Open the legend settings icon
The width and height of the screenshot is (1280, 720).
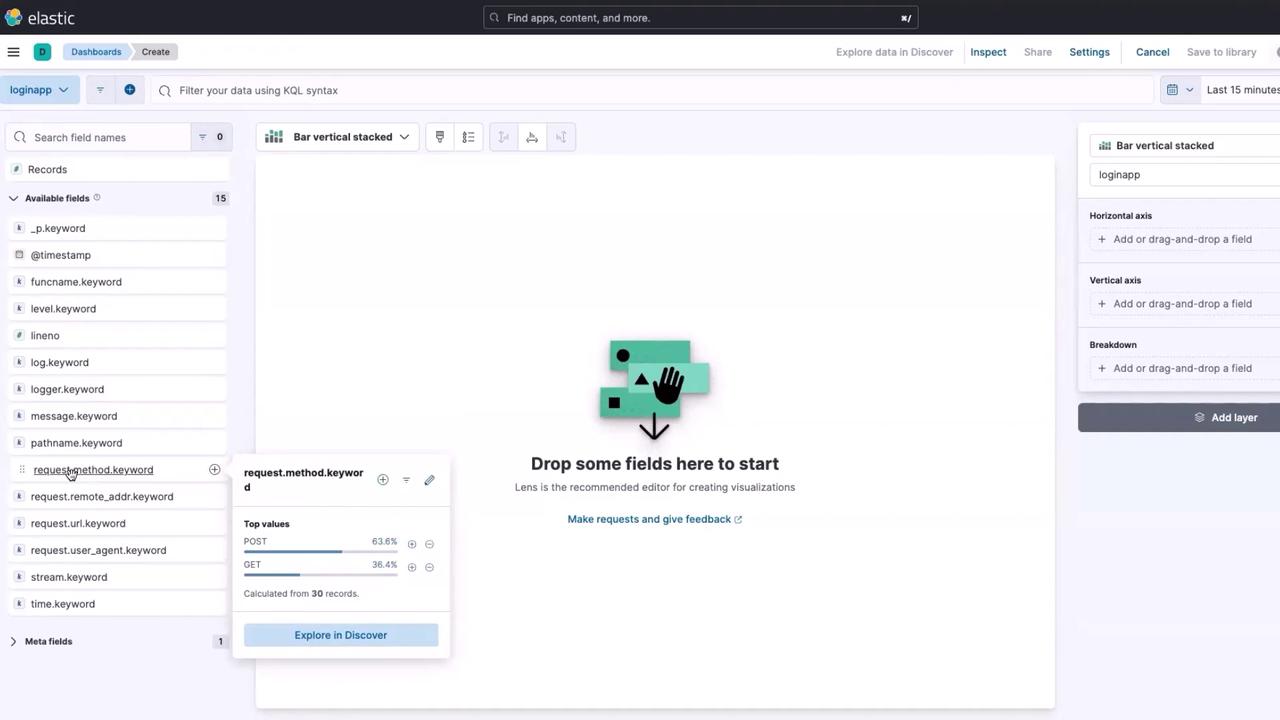click(468, 137)
